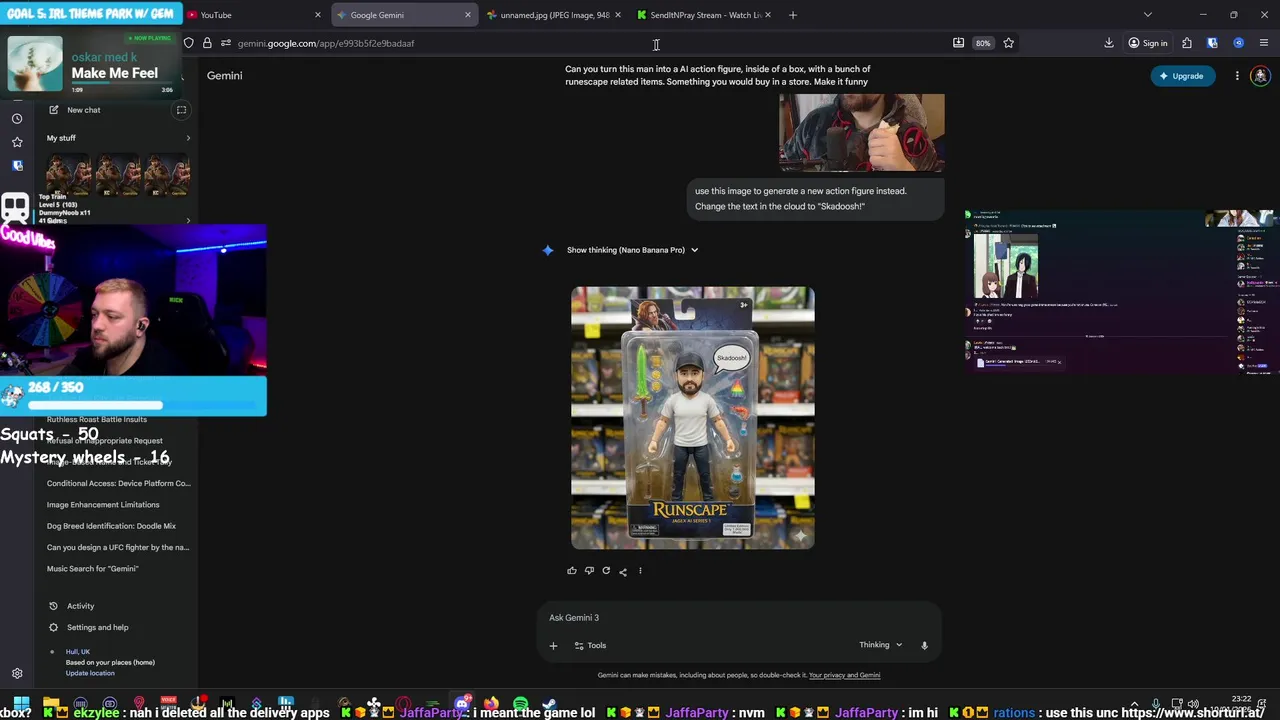This screenshot has height=720, width=1280.
Task: Open the Windows Start menu
Action: click(21, 704)
